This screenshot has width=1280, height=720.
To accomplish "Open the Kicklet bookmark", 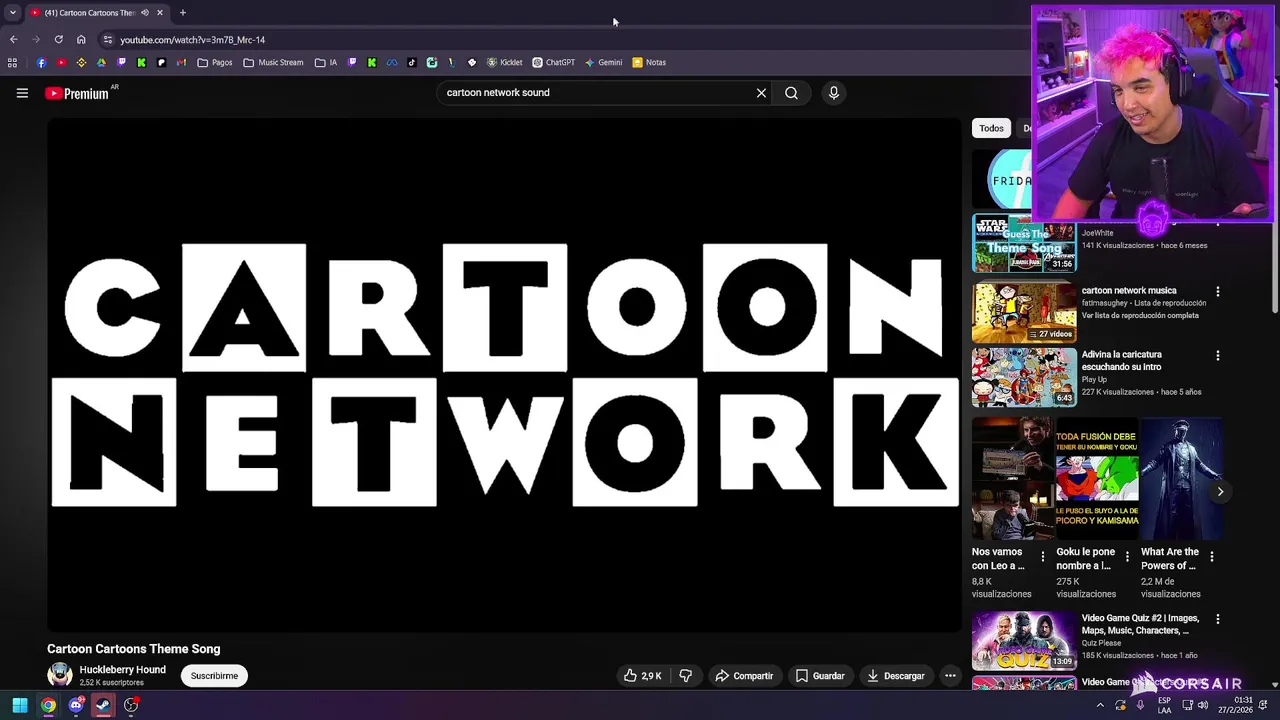I will [x=504, y=62].
